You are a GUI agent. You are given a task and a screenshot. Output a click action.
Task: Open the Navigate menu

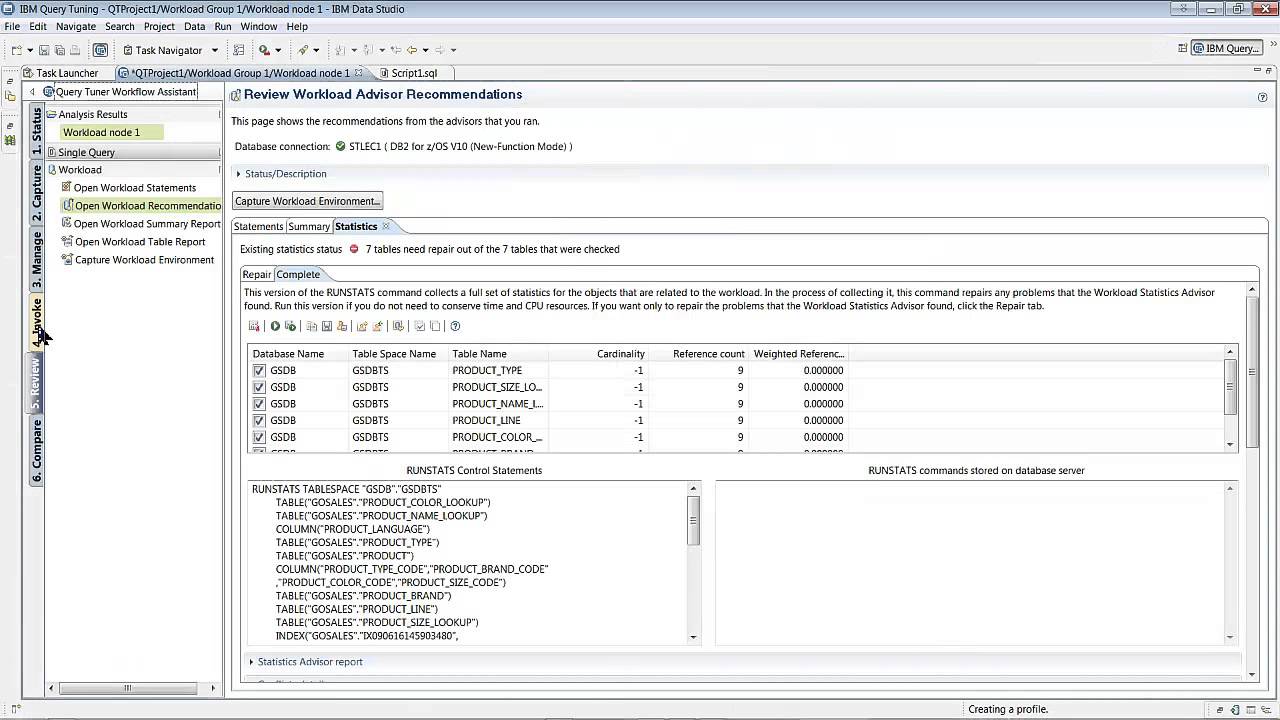[76, 27]
